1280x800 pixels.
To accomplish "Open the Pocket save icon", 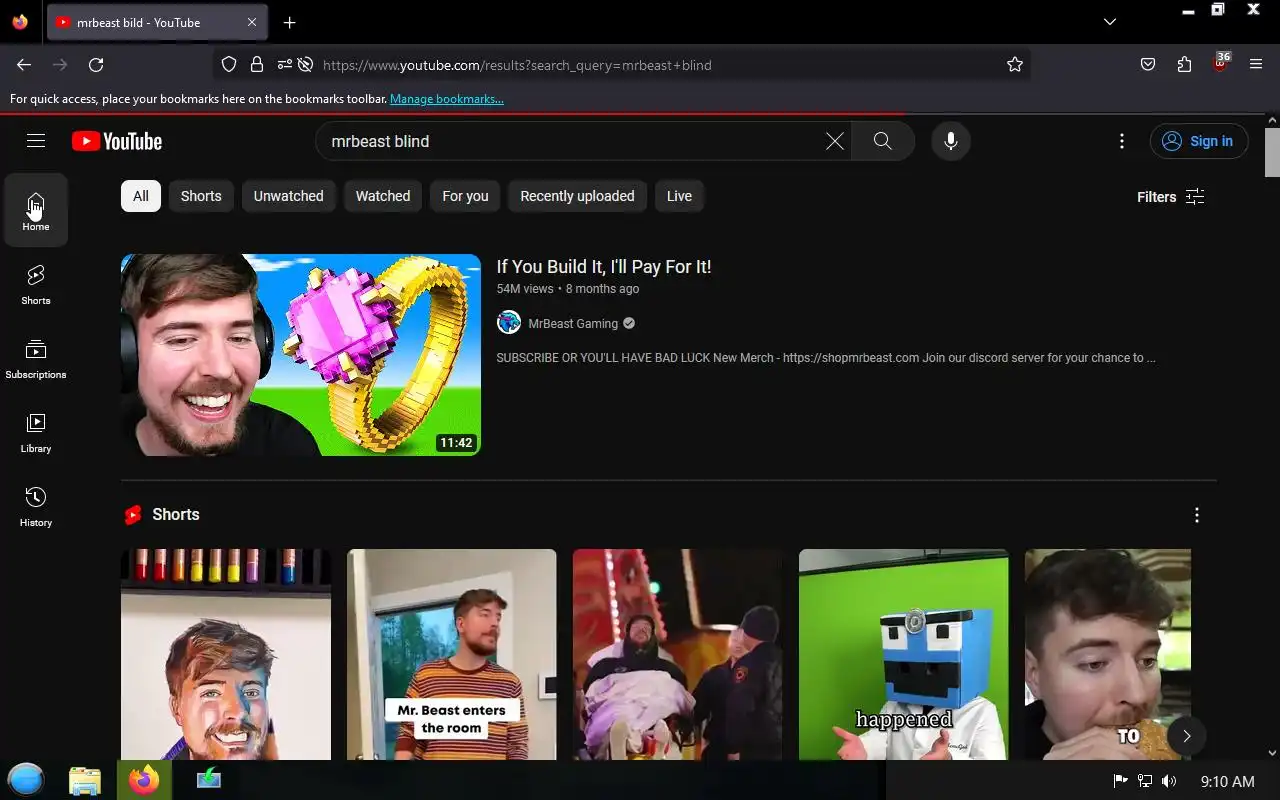I will [x=1148, y=65].
